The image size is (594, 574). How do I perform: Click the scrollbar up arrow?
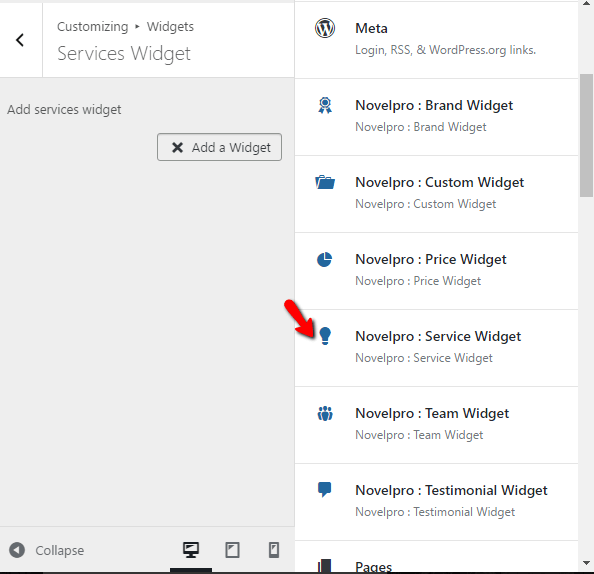click(x=586, y=3)
